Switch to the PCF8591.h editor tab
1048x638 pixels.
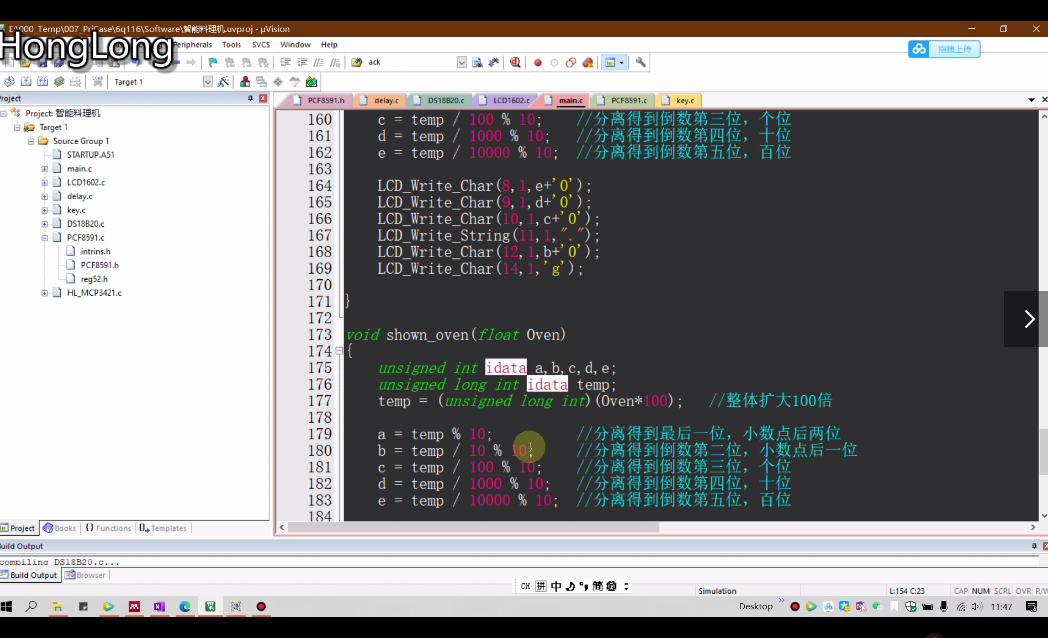click(319, 100)
